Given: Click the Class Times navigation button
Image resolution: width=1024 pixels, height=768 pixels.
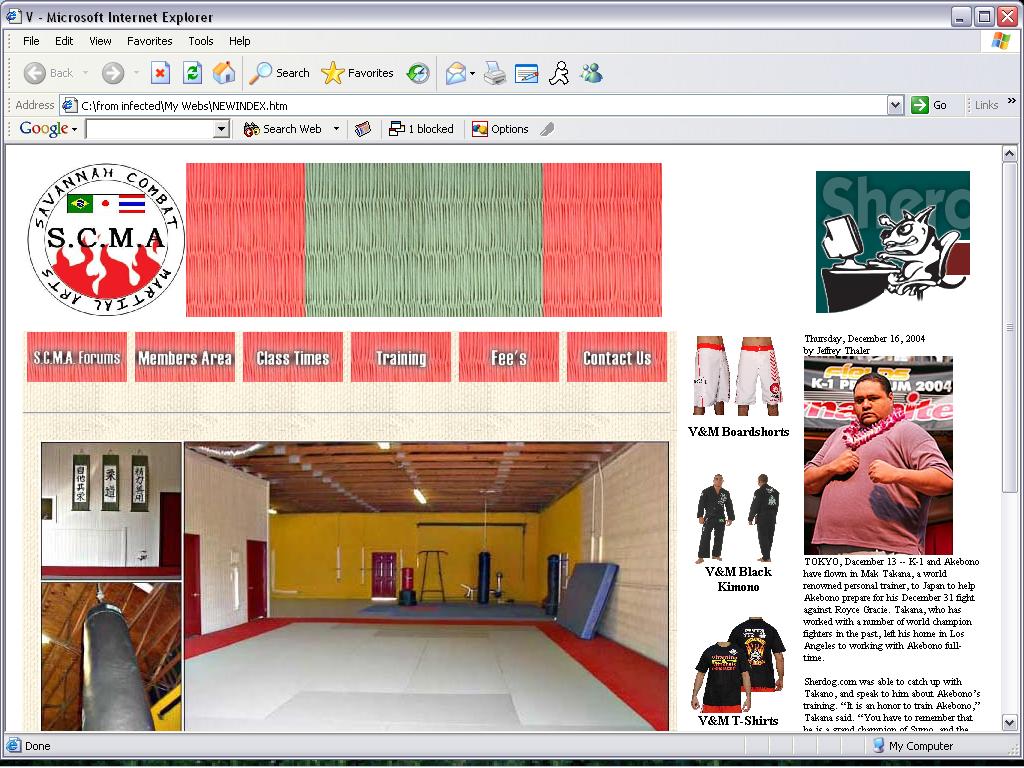Looking at the screenshot, I should [293, 358].
